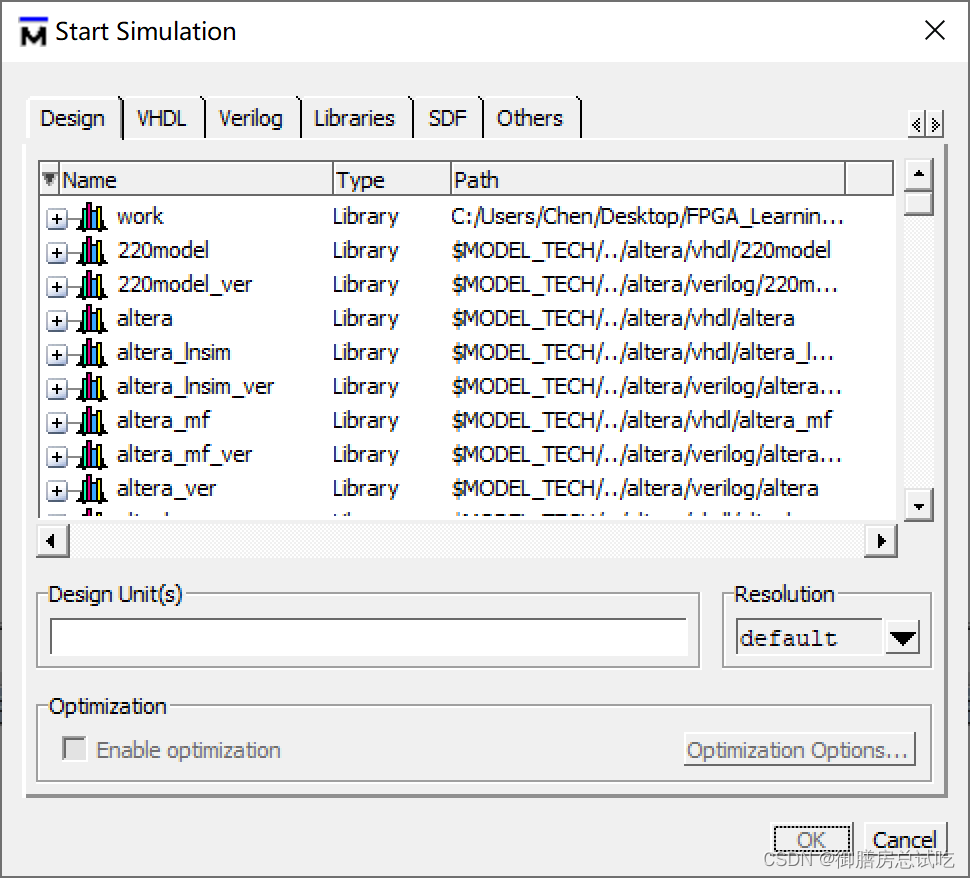Switch to the Design tab

(x=72, y=118)
